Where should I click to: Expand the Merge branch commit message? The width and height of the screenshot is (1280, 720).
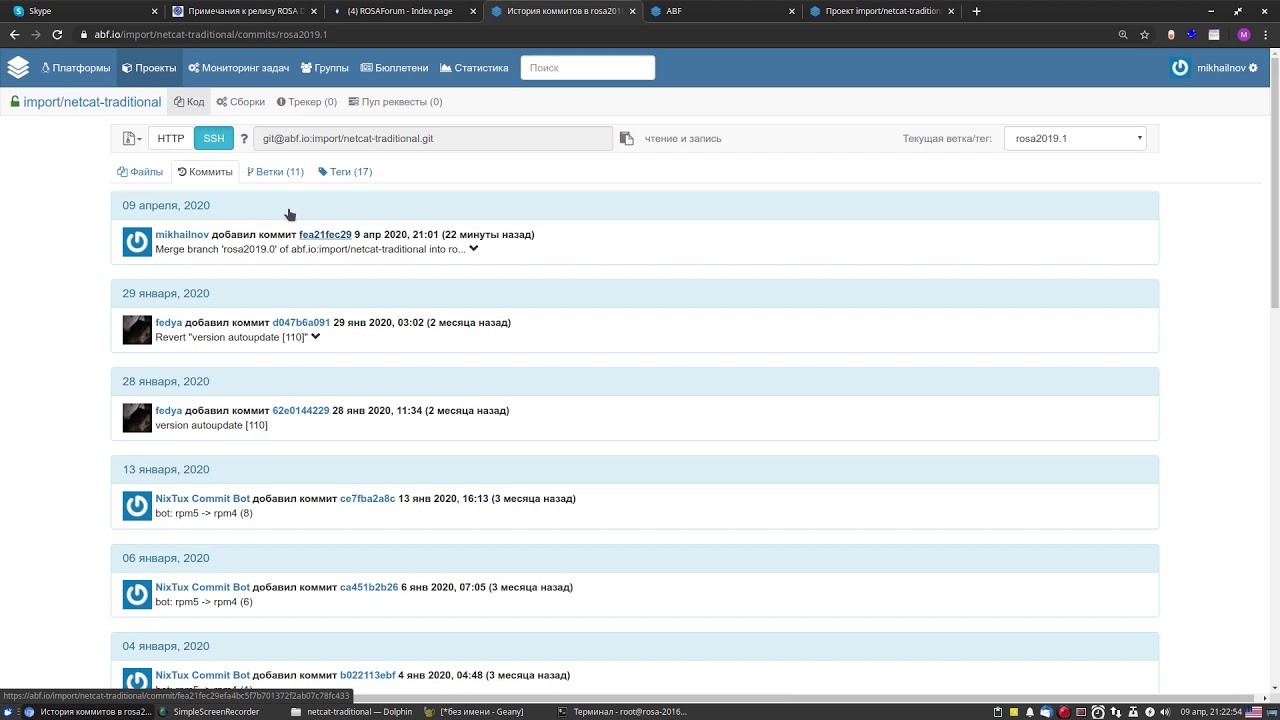[474, 249]
